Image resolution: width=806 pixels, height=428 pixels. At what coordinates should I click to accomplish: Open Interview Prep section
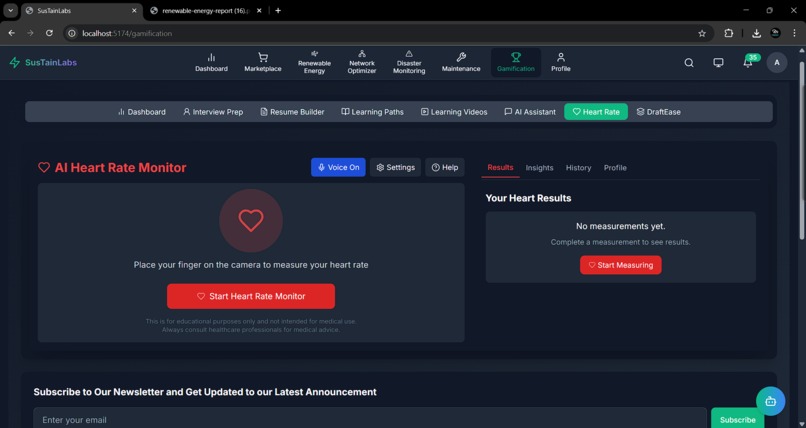click(x=213, y=112)
